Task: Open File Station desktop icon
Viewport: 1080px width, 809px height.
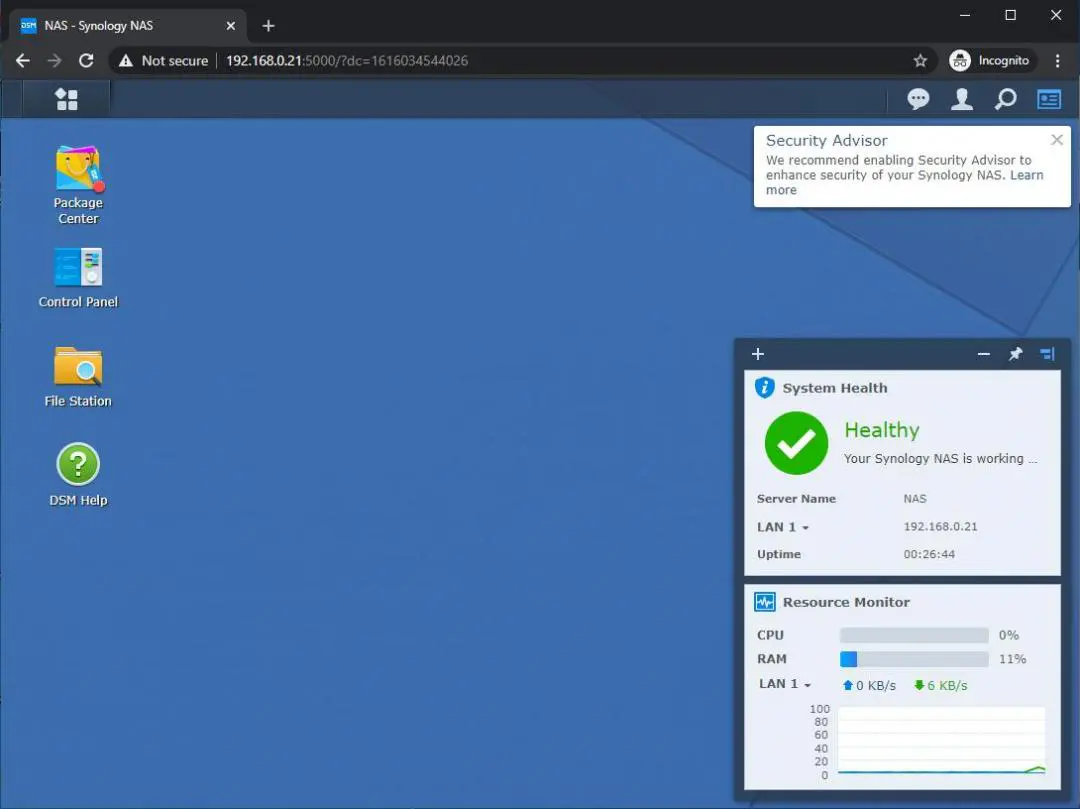Action: pos(78,377)
